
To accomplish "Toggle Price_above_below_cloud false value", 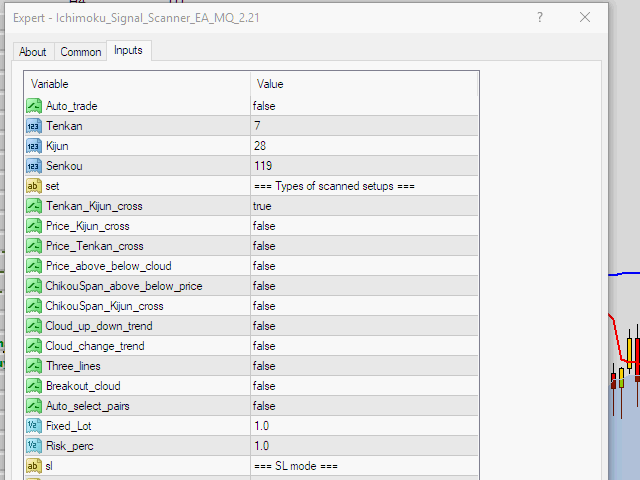I will 365,266.
